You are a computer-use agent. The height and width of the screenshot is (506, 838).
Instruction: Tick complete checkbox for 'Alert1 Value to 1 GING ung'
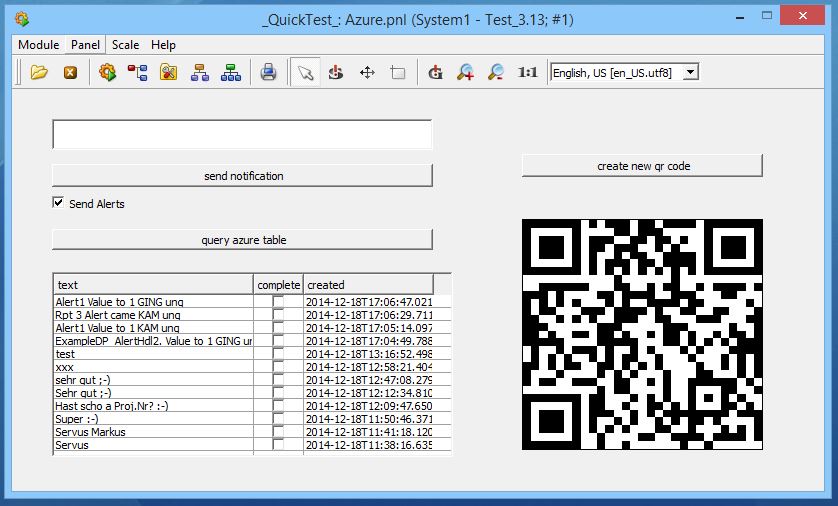point(278,302)
